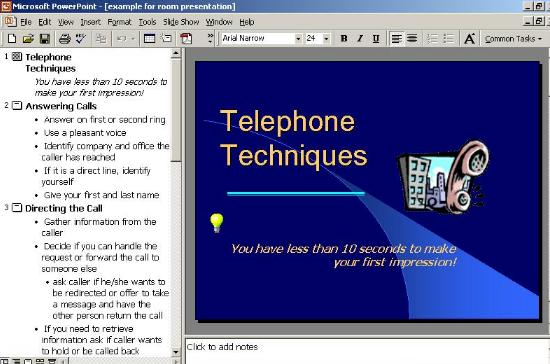This screenshot has width=550, height=364.
Task: Create a new presentation with New icon
Action: coord(12,39)
